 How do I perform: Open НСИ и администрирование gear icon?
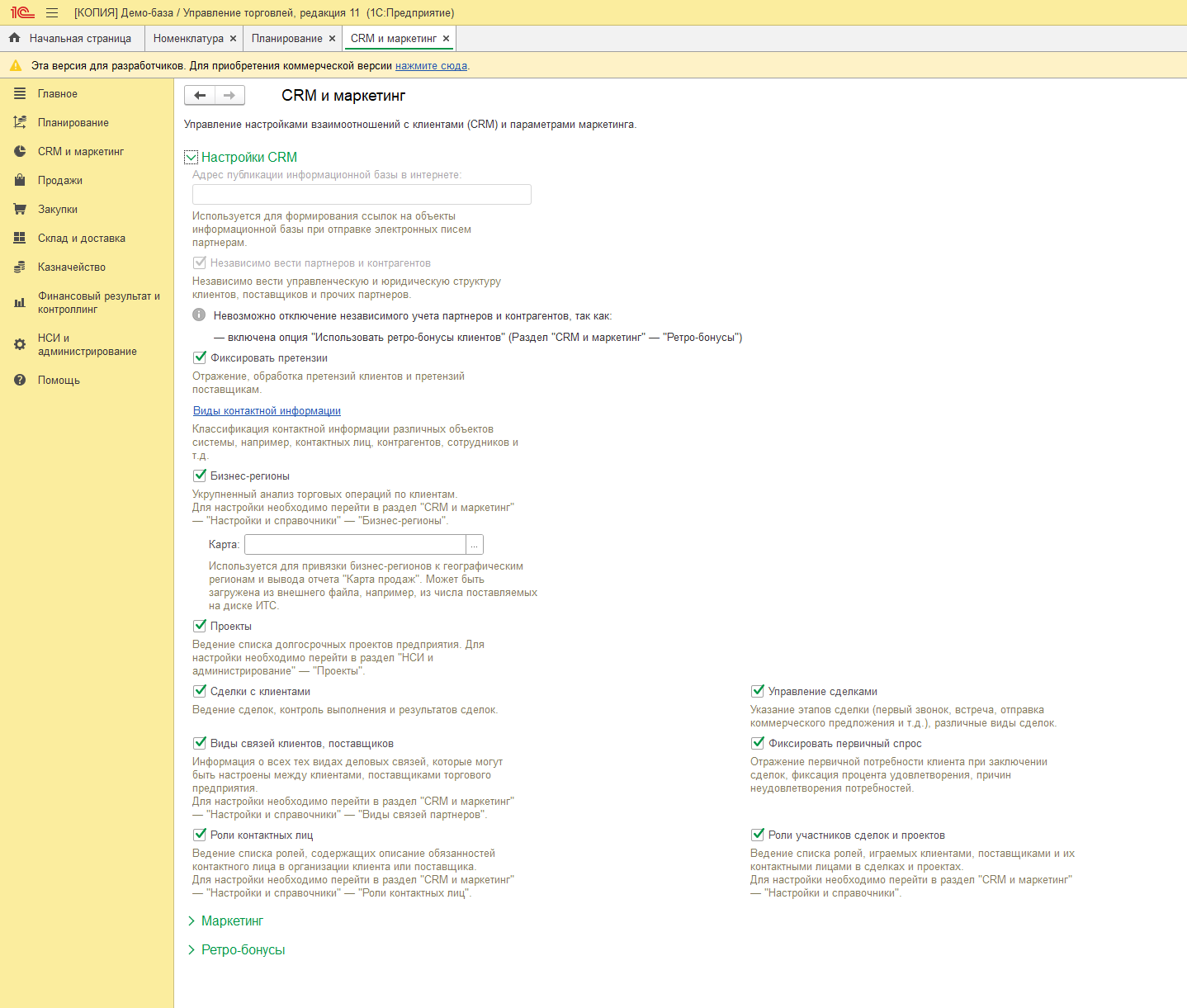pyautogui.click(x=20, y=345)
